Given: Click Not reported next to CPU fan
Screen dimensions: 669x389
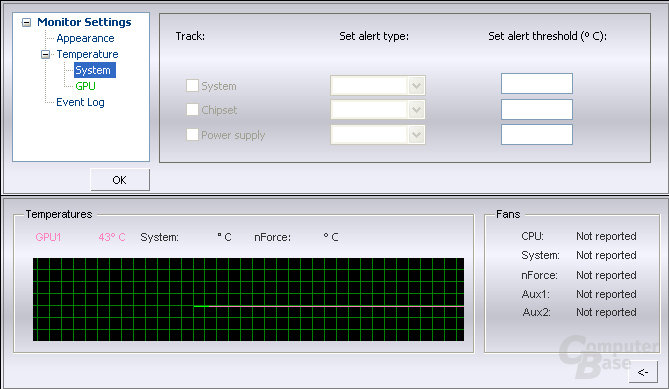Looking at the screenshot, I should (x=606, y=236).
